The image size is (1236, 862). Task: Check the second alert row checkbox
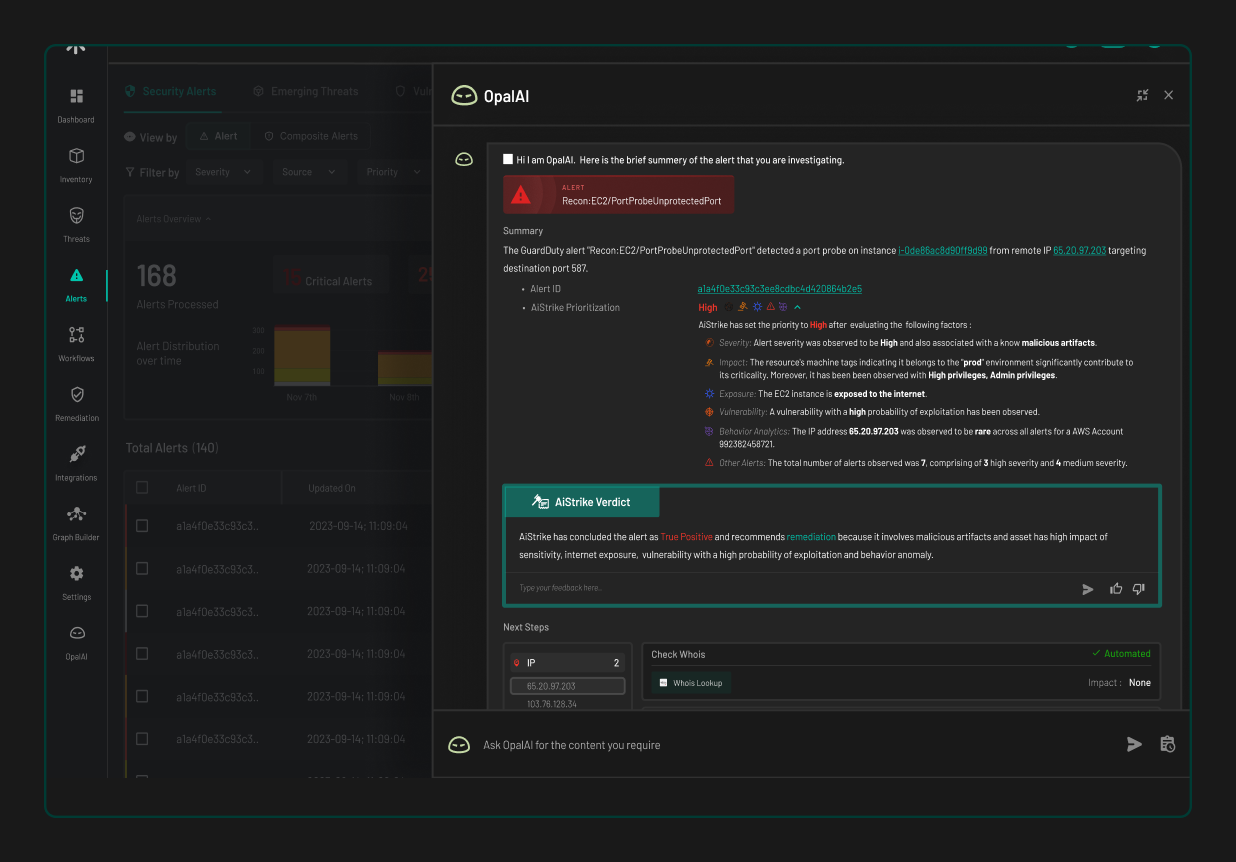[x=142, y=568]
